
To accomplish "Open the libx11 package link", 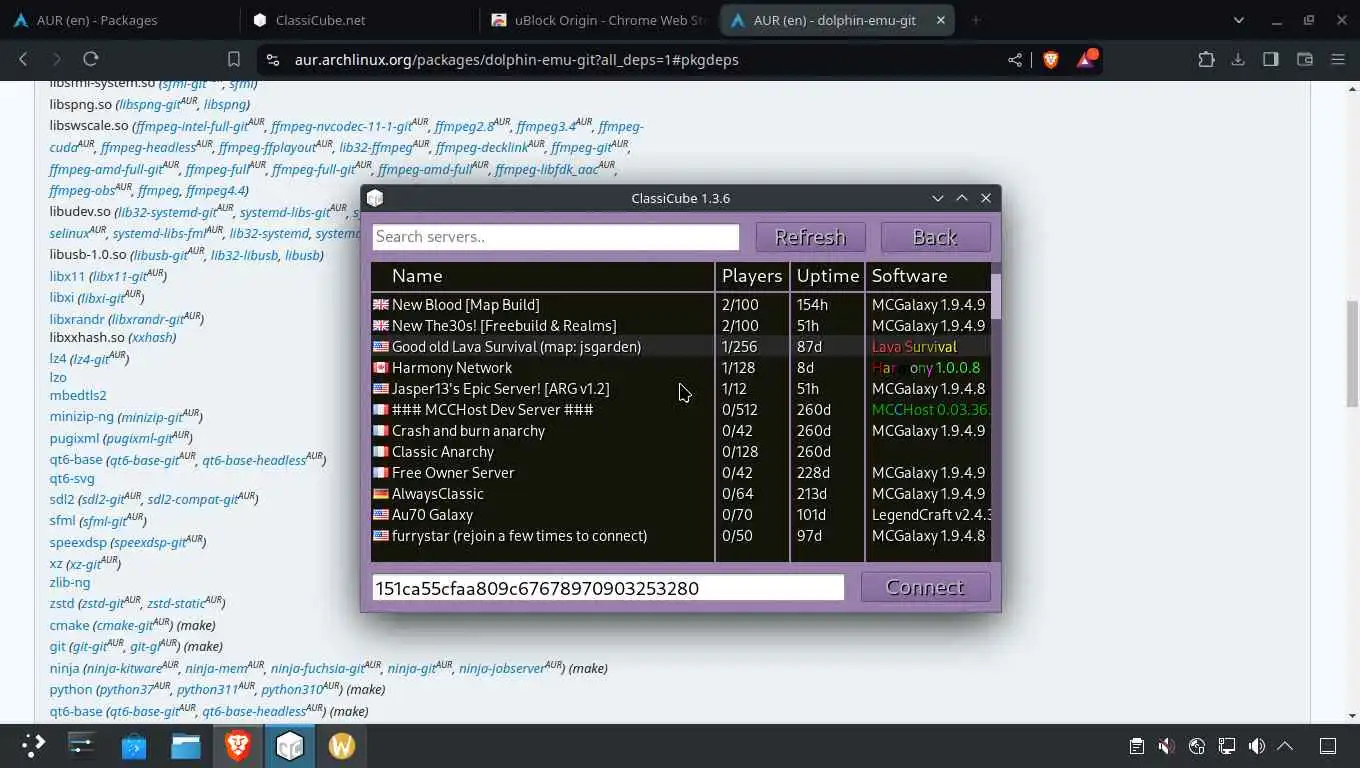I will 67,276.
